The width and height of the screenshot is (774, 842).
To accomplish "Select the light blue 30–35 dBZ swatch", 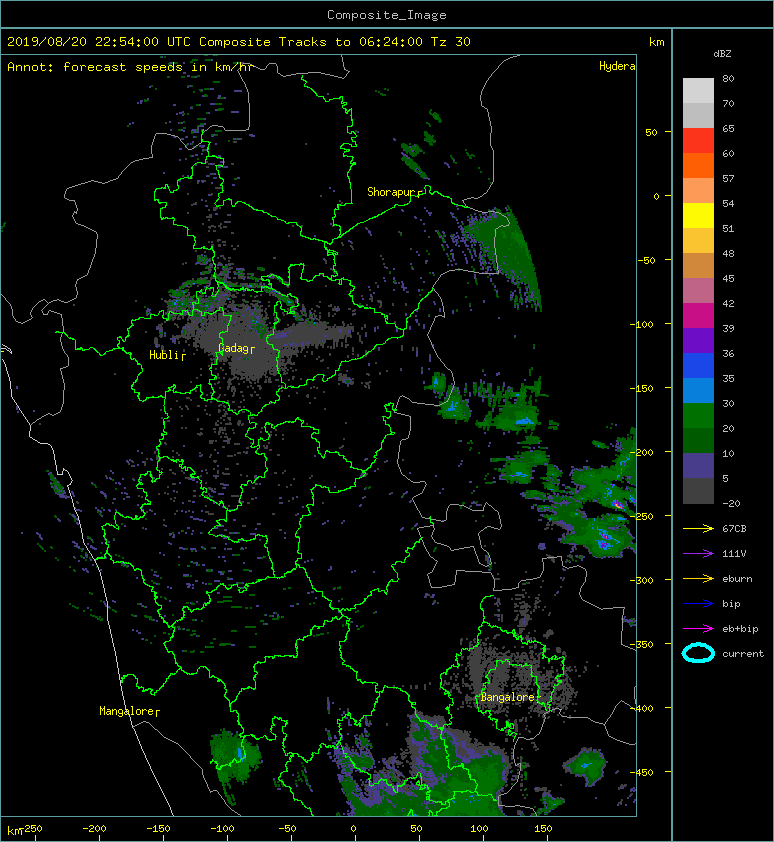I will pyautogui.click(x=698, y=390).
